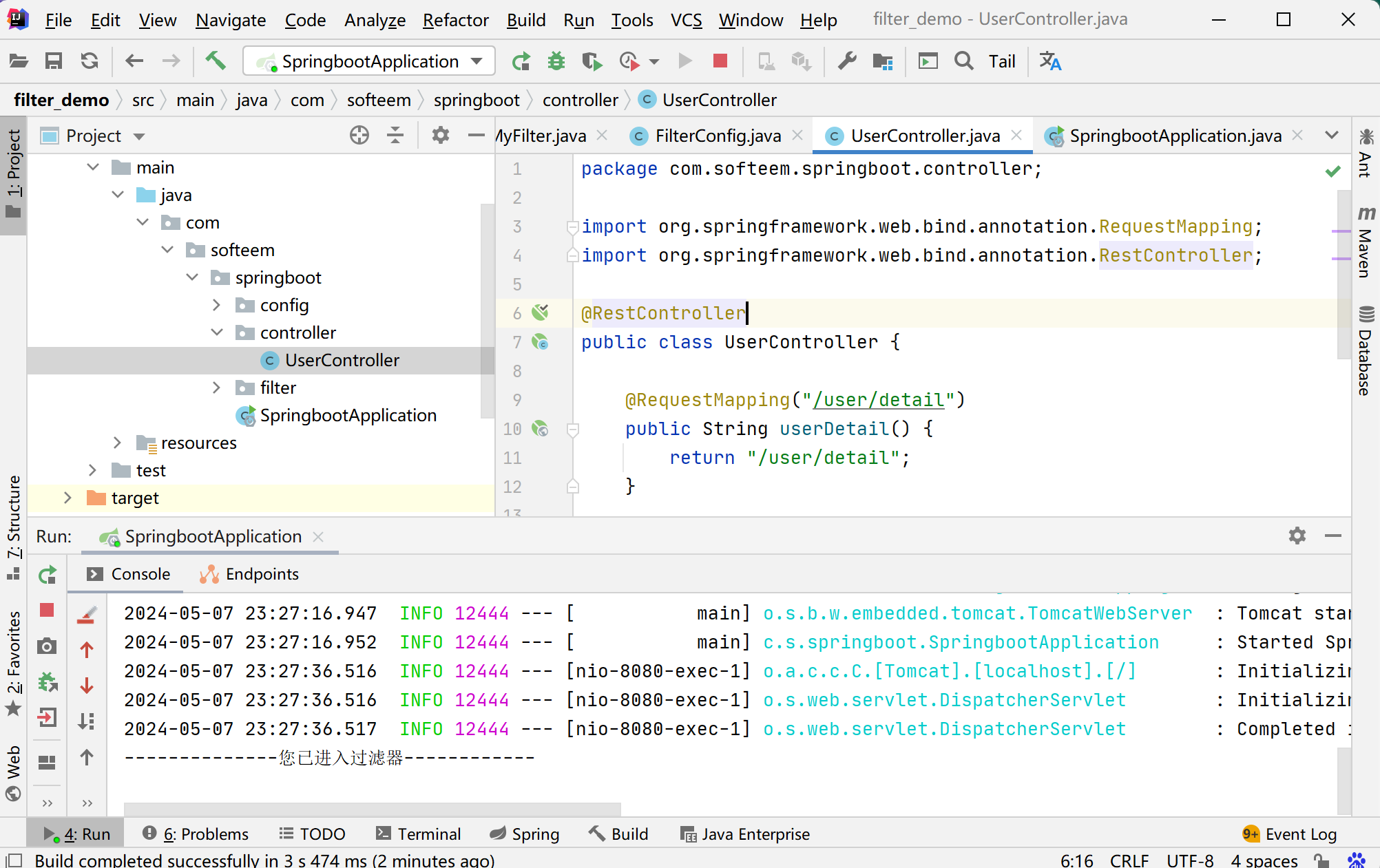Open Terminal tool window button
Viewport: 1380px width, 868px height.
click(x=418, y=834)
